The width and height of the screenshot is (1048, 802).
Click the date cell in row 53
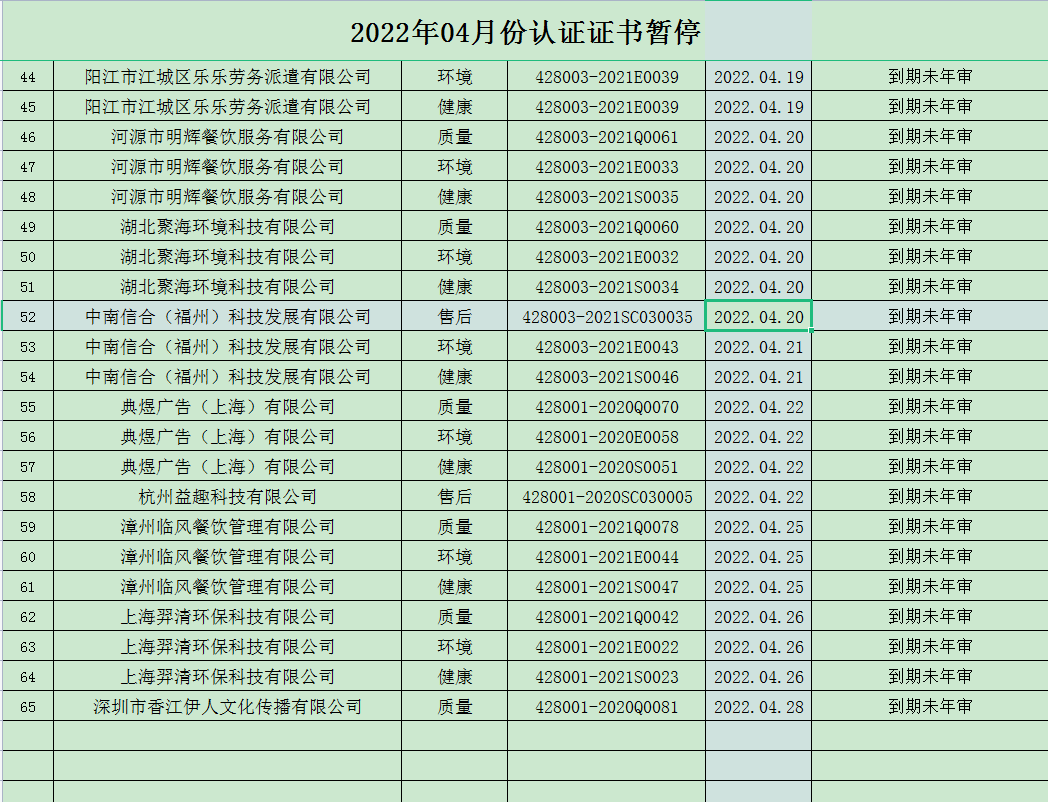click(x=758, y=347)
